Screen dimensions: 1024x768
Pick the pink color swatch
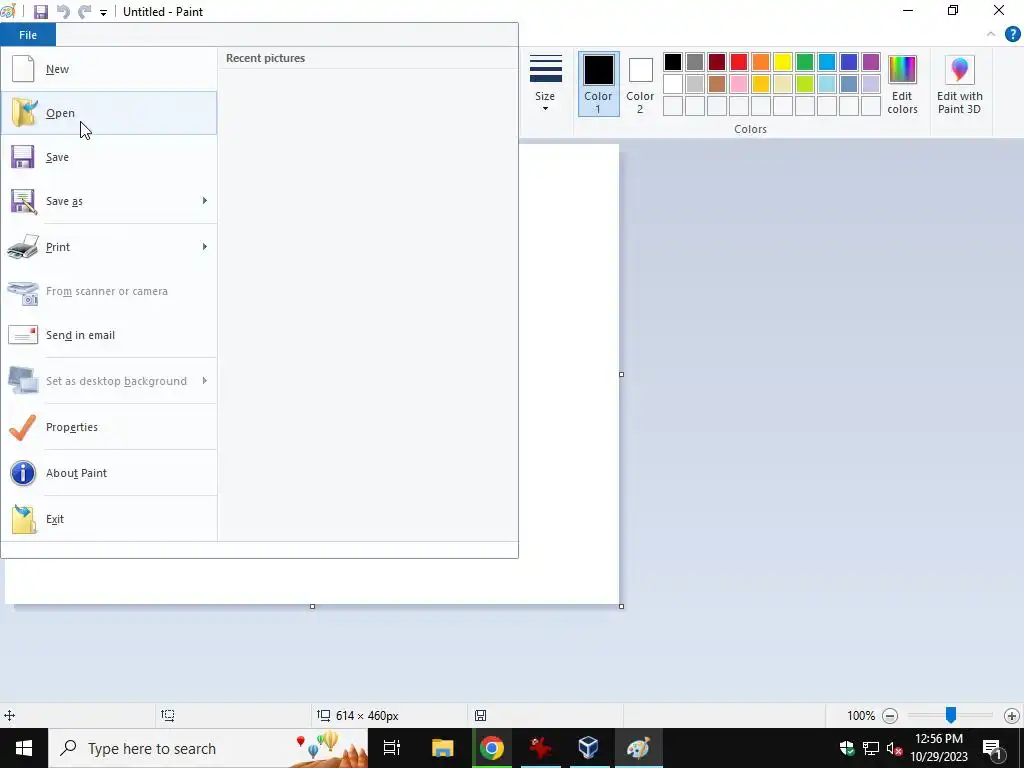pos(739,84)
